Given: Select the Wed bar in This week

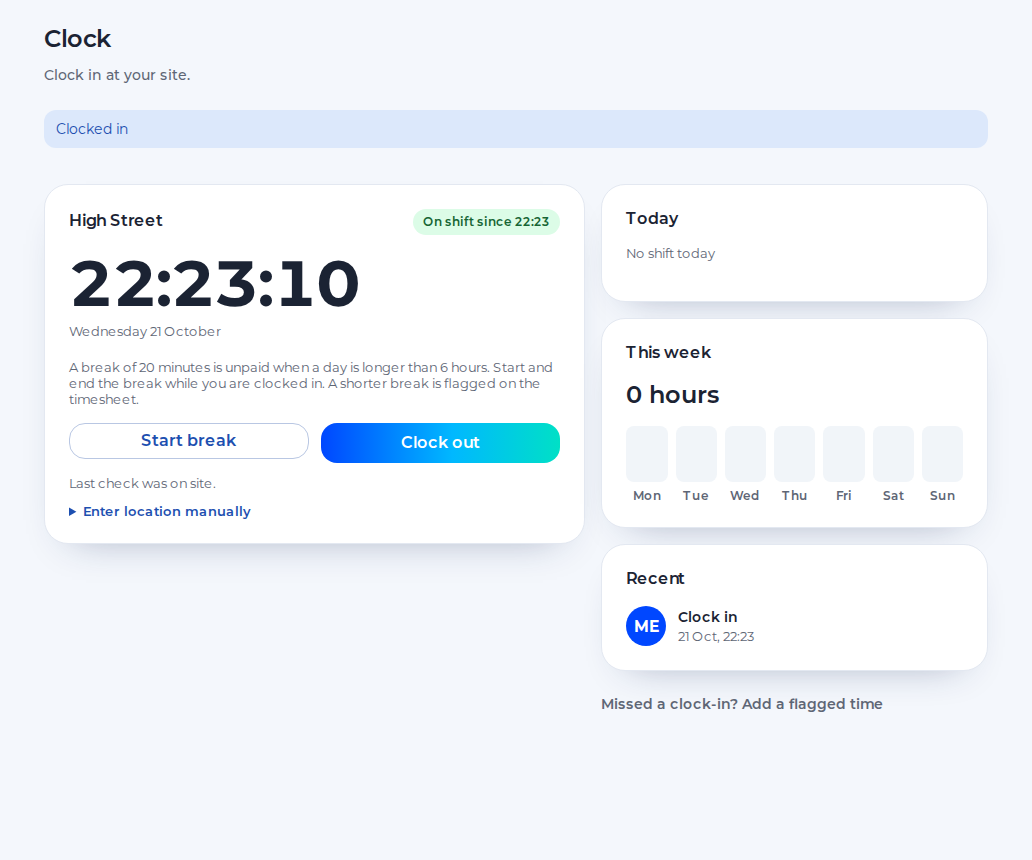Looking at the screenshot, I should (745, 454).
